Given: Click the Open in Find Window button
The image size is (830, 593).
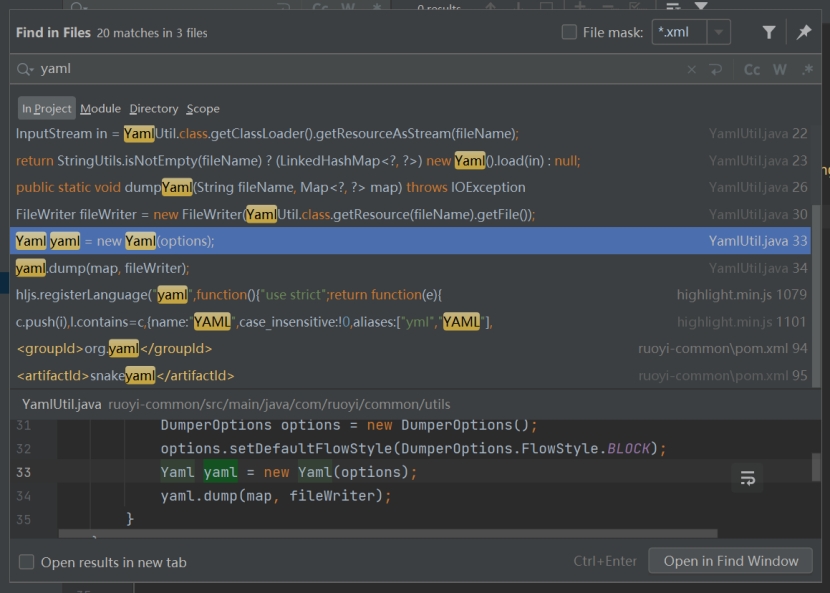Looking at the screenshot, I should (x=730, y=561).
